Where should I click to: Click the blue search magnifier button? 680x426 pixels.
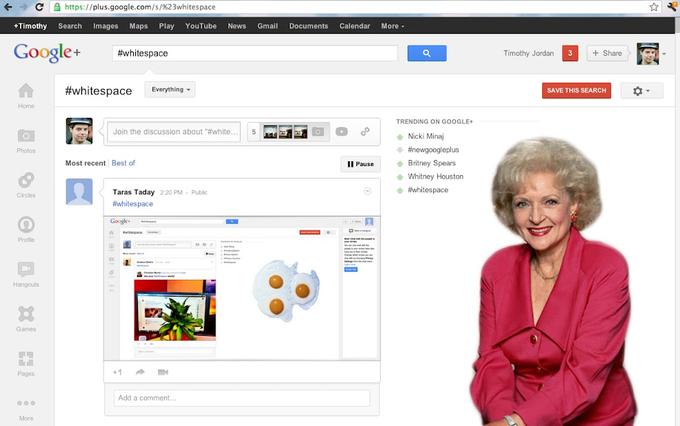[x=427, y=53]
